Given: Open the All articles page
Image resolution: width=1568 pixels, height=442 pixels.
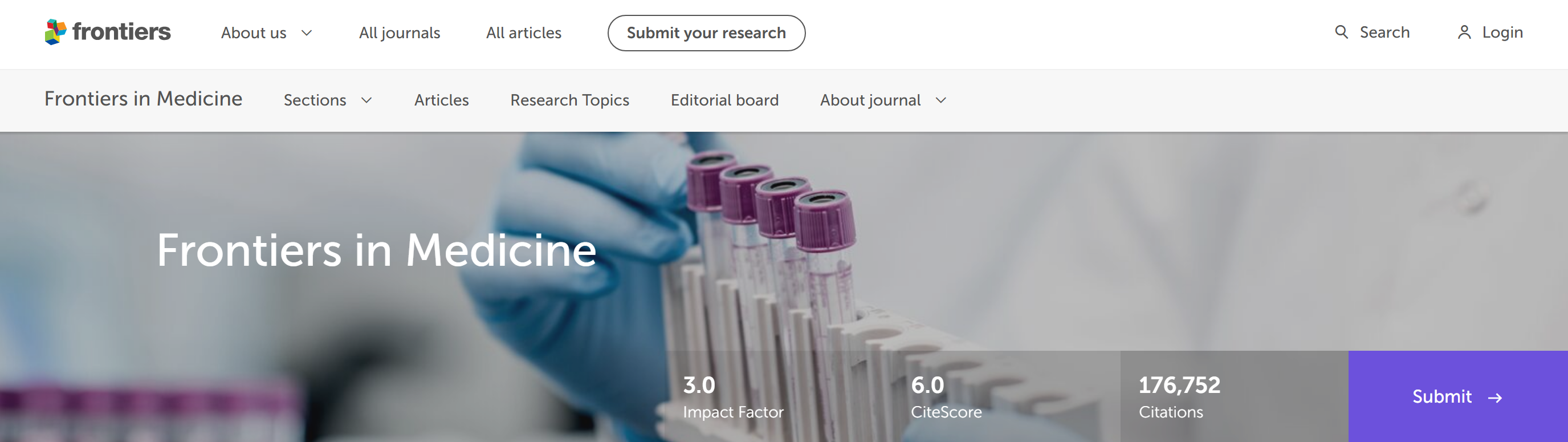Looking at the screenshot, I should 523,33.
